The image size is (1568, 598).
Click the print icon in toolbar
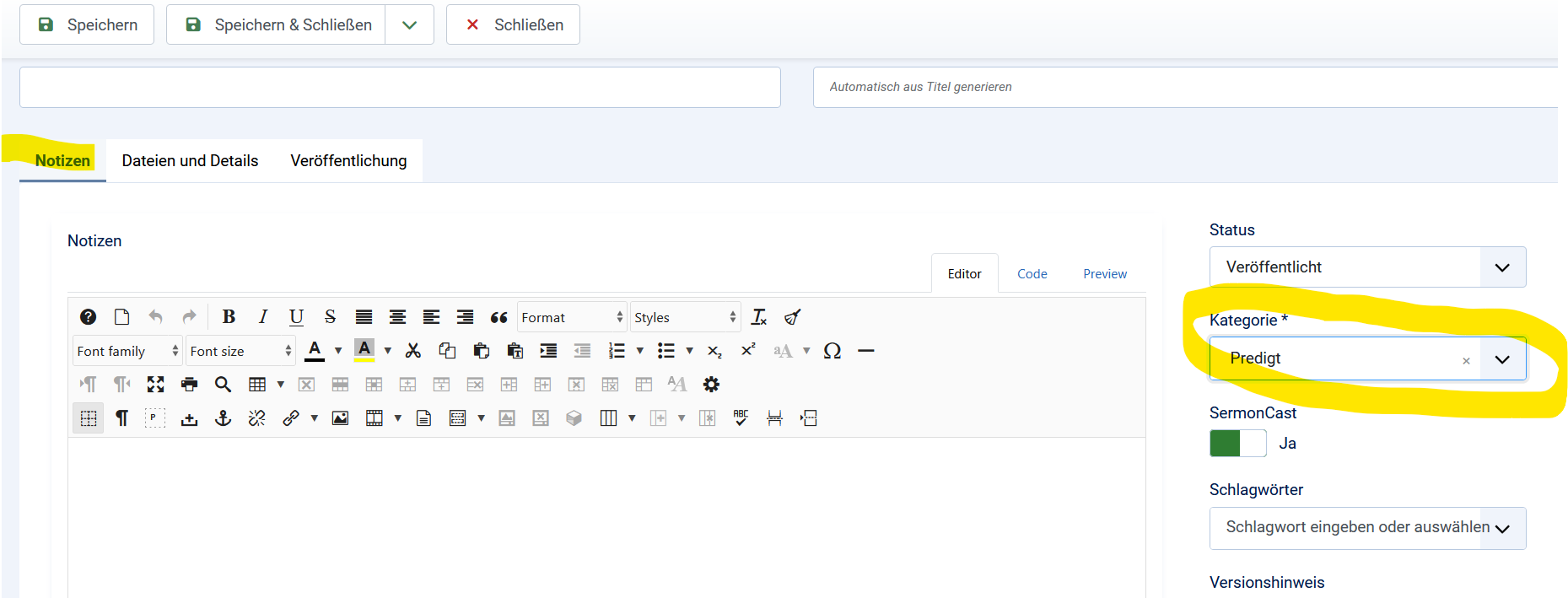pyautogui.click(x=189, y=385)
